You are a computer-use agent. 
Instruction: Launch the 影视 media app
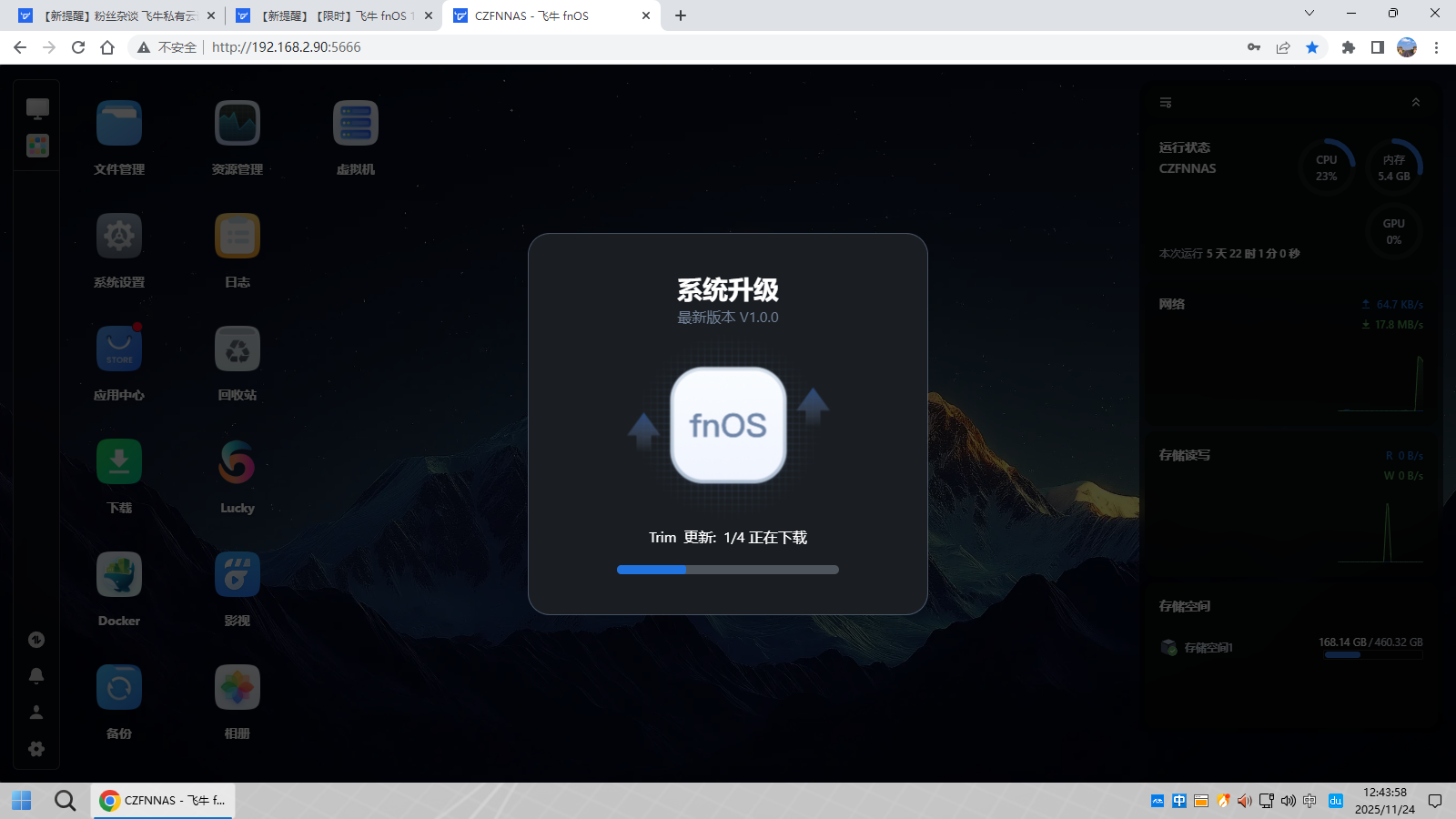[236, 573]
